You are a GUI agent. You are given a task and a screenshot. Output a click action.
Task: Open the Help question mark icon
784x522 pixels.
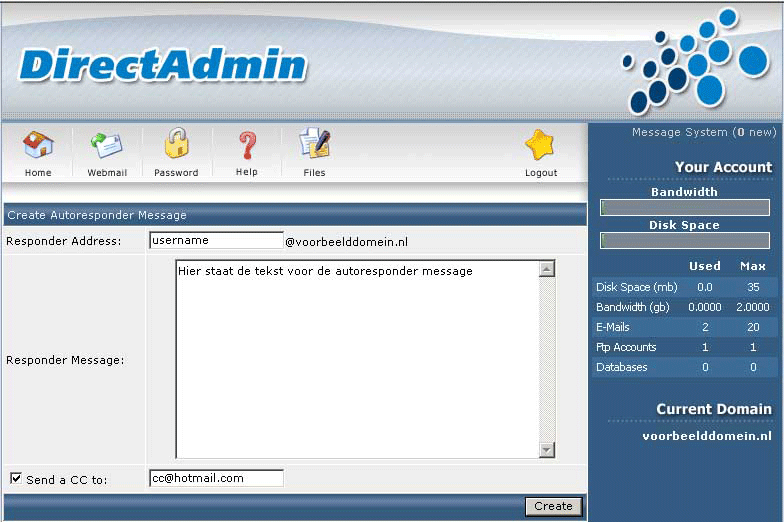pyautogui.click(x=247, y=145)
